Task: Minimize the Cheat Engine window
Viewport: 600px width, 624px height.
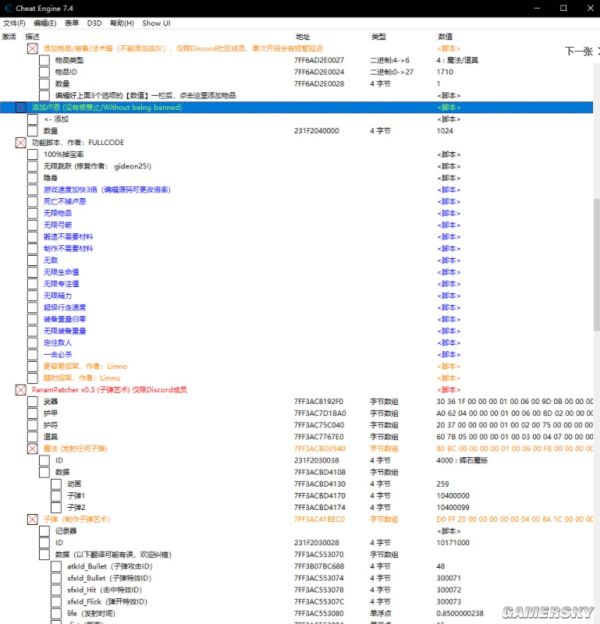Action: pos(537,8)
